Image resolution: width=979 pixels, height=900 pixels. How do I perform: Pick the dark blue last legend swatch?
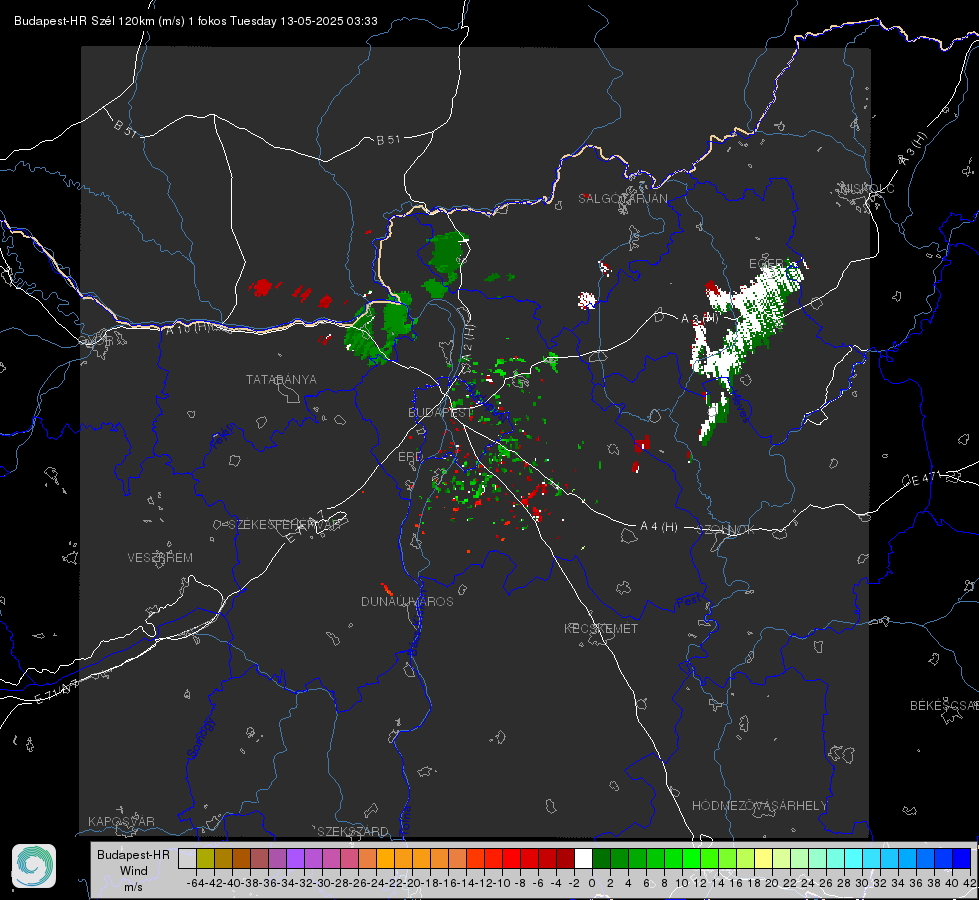tap(962, 858)
